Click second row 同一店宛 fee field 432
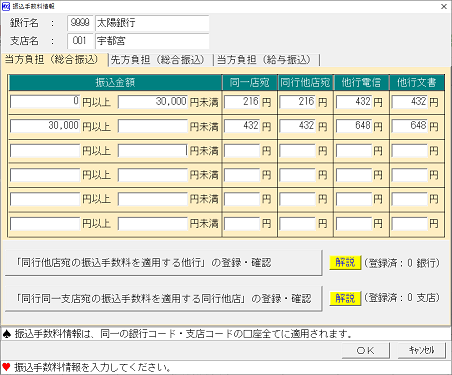Screen dimensions: 452x375 [242, 126]
